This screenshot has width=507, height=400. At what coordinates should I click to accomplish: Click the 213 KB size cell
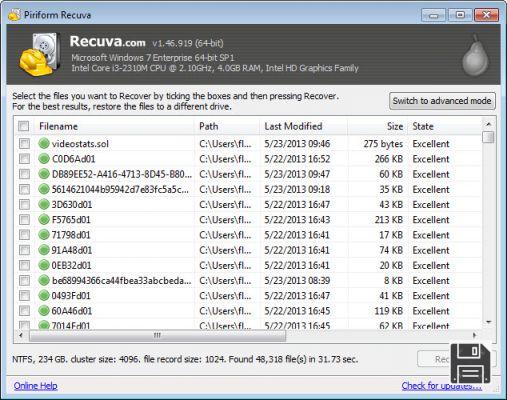point(389,220)
